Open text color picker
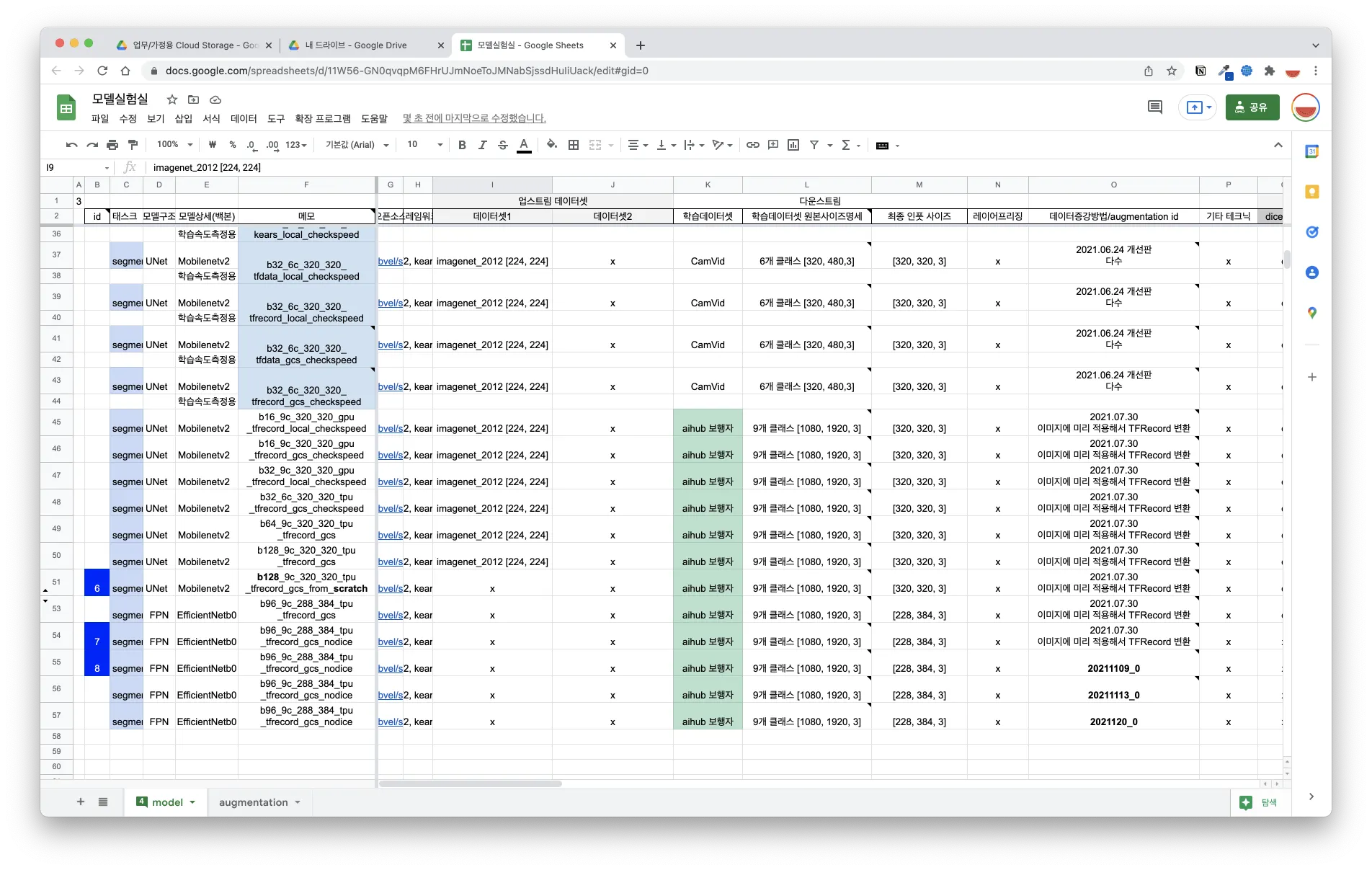The width and height of the screenshot is (1372, 870). 524,145
